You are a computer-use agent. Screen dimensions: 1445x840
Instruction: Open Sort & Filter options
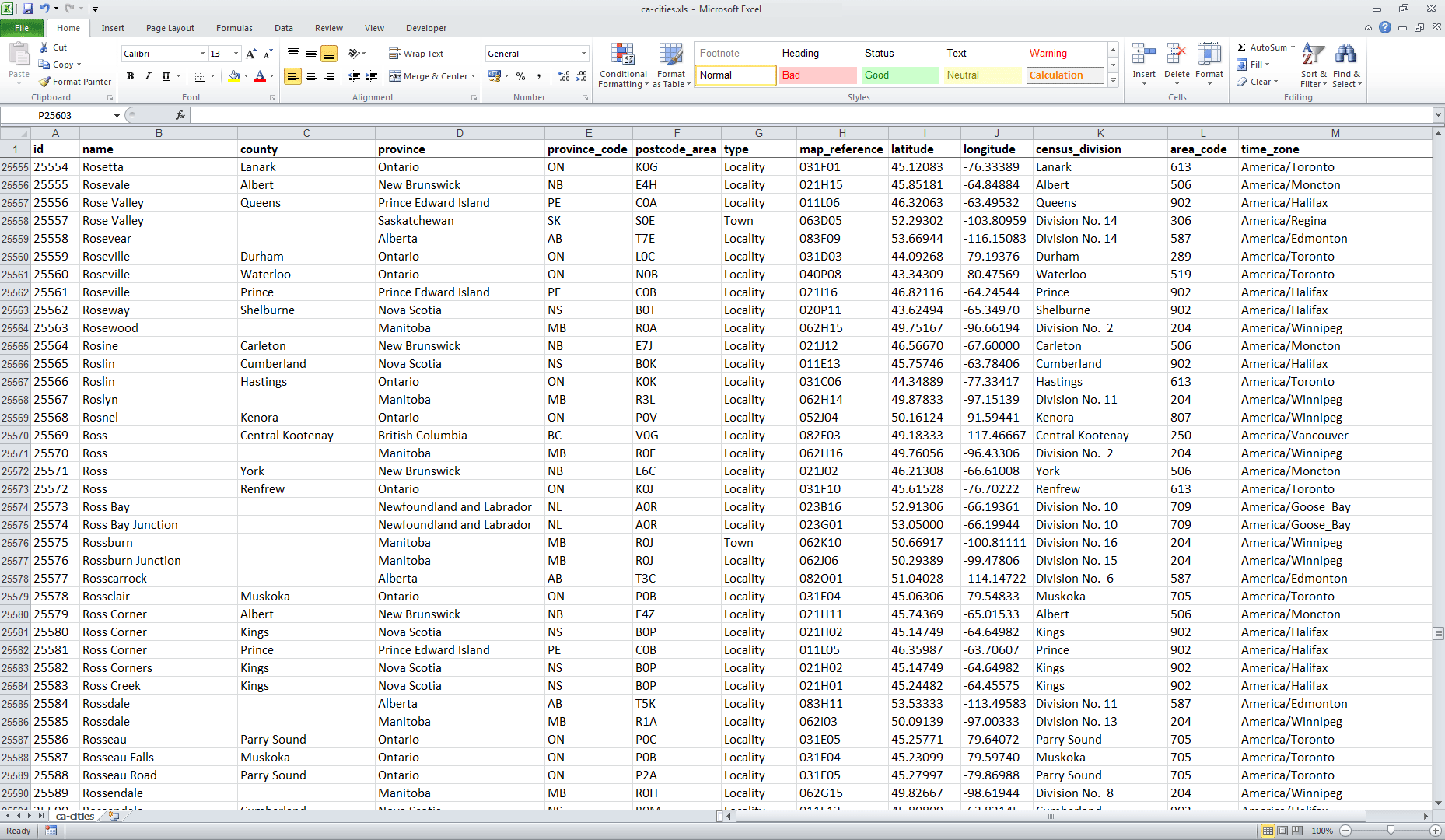click(x=1312, y=65)
